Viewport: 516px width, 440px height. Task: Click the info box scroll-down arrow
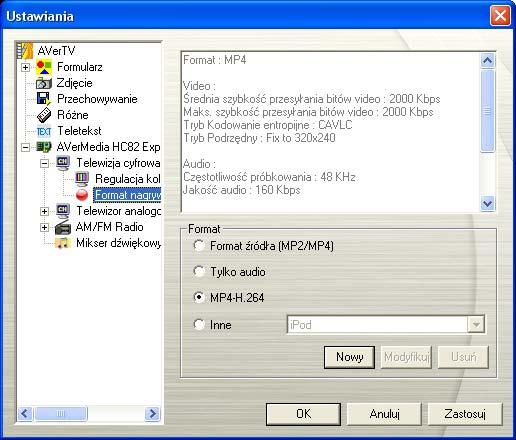pyautogui.click(x=487, y=203)
